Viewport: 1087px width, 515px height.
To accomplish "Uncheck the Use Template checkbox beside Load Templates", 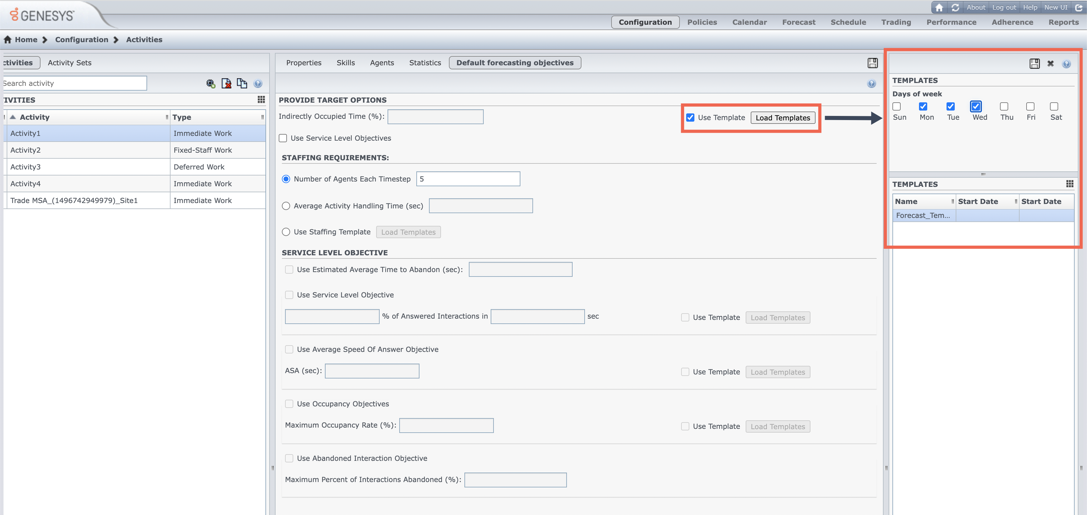I will [x=690, y=118].
